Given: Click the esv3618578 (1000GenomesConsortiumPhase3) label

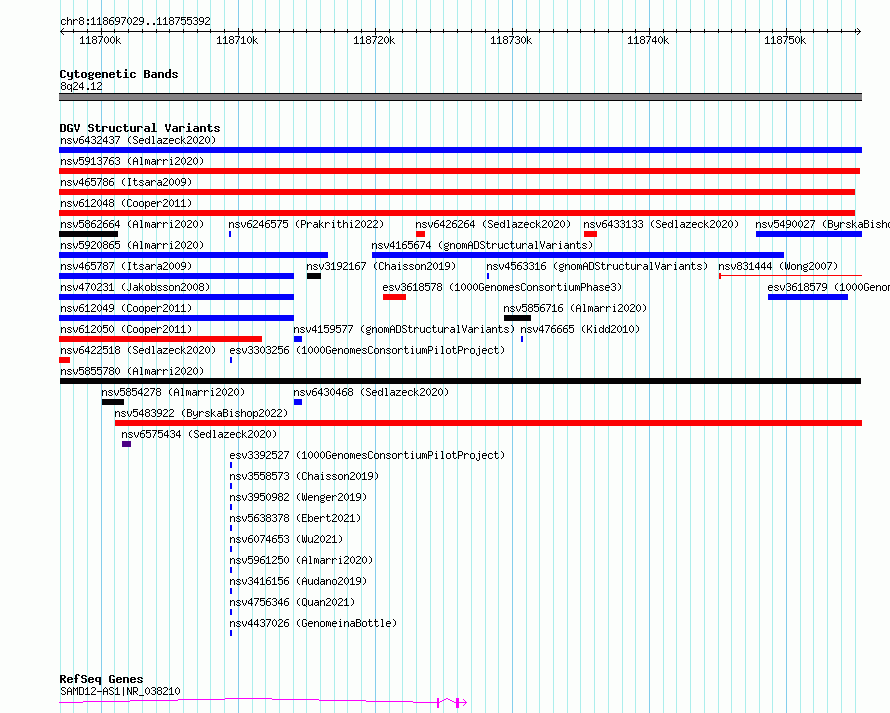Looking at the screenshot, I should click(502, 287).
